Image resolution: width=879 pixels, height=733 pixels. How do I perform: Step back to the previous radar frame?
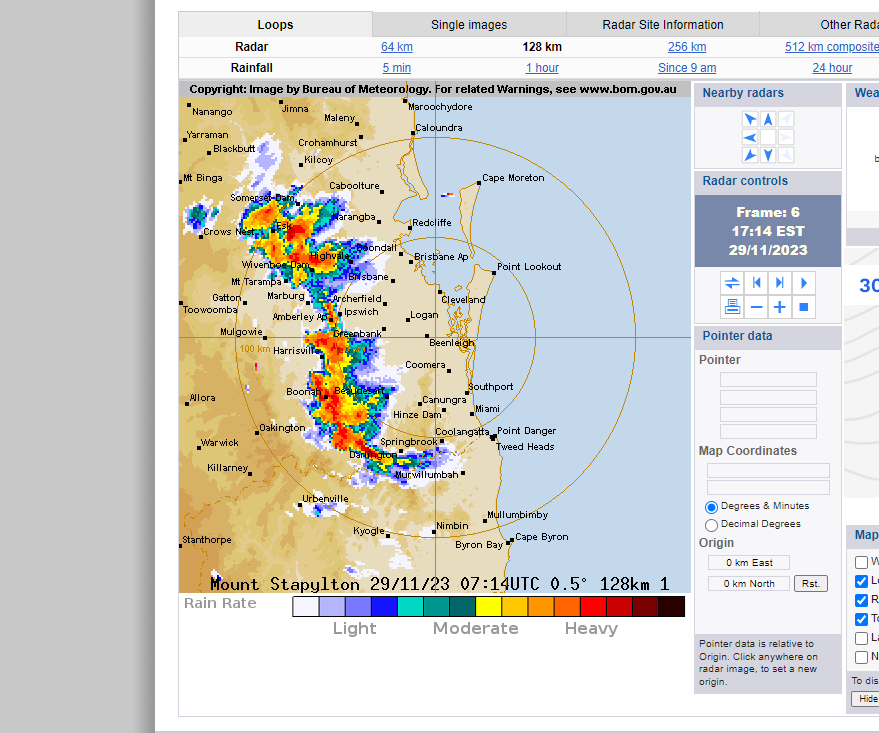(756, 283)
